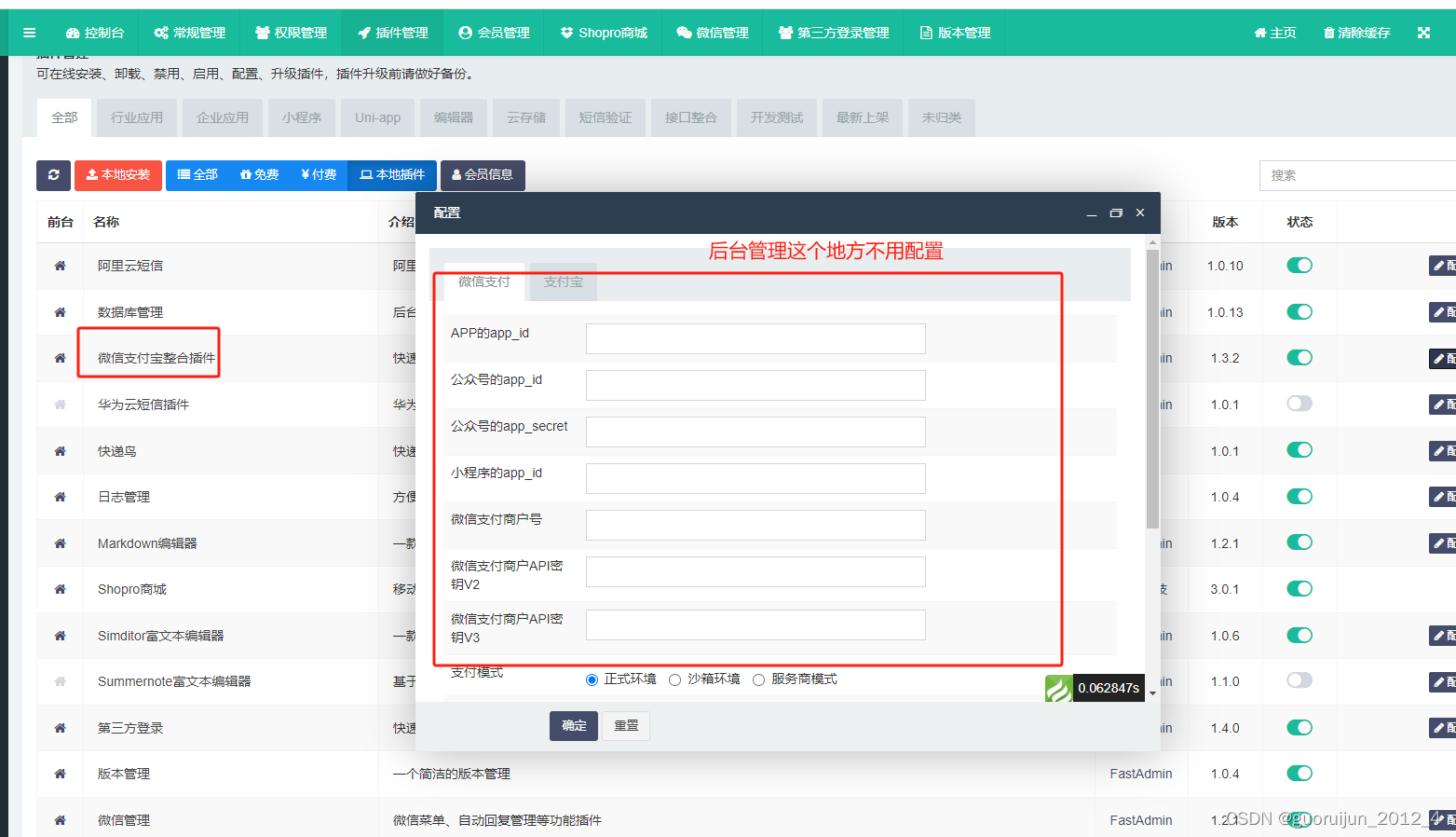1456x837 pixels.
Task: Enable the 华为云短信插件 status switch
Action: [x=1300, y=404]
